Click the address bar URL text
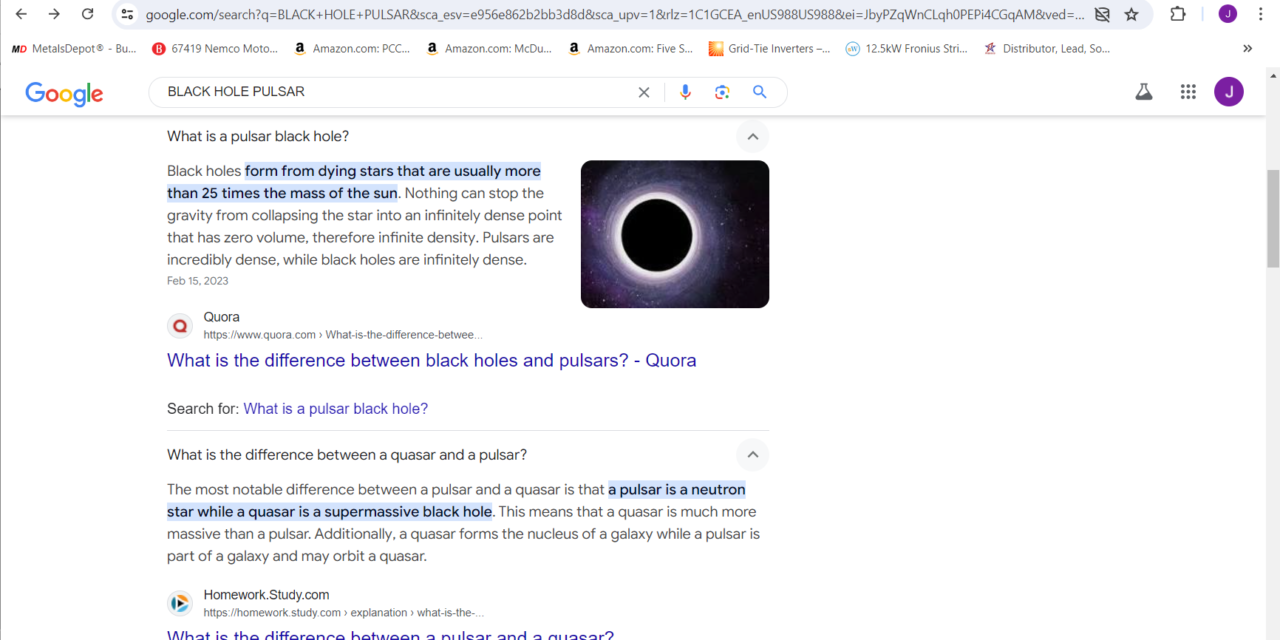This screenshot has width=1280, height=640. (614, 14)
